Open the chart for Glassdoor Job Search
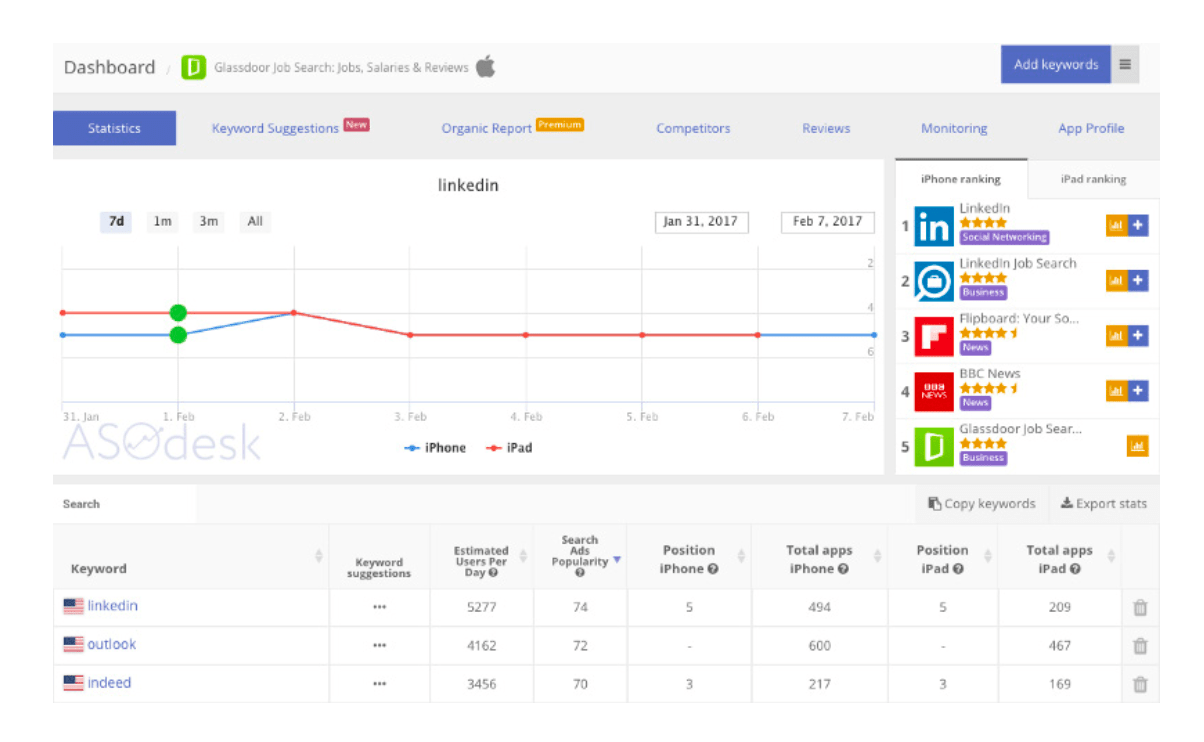 pyautogui.click(x=1137, y=446)
